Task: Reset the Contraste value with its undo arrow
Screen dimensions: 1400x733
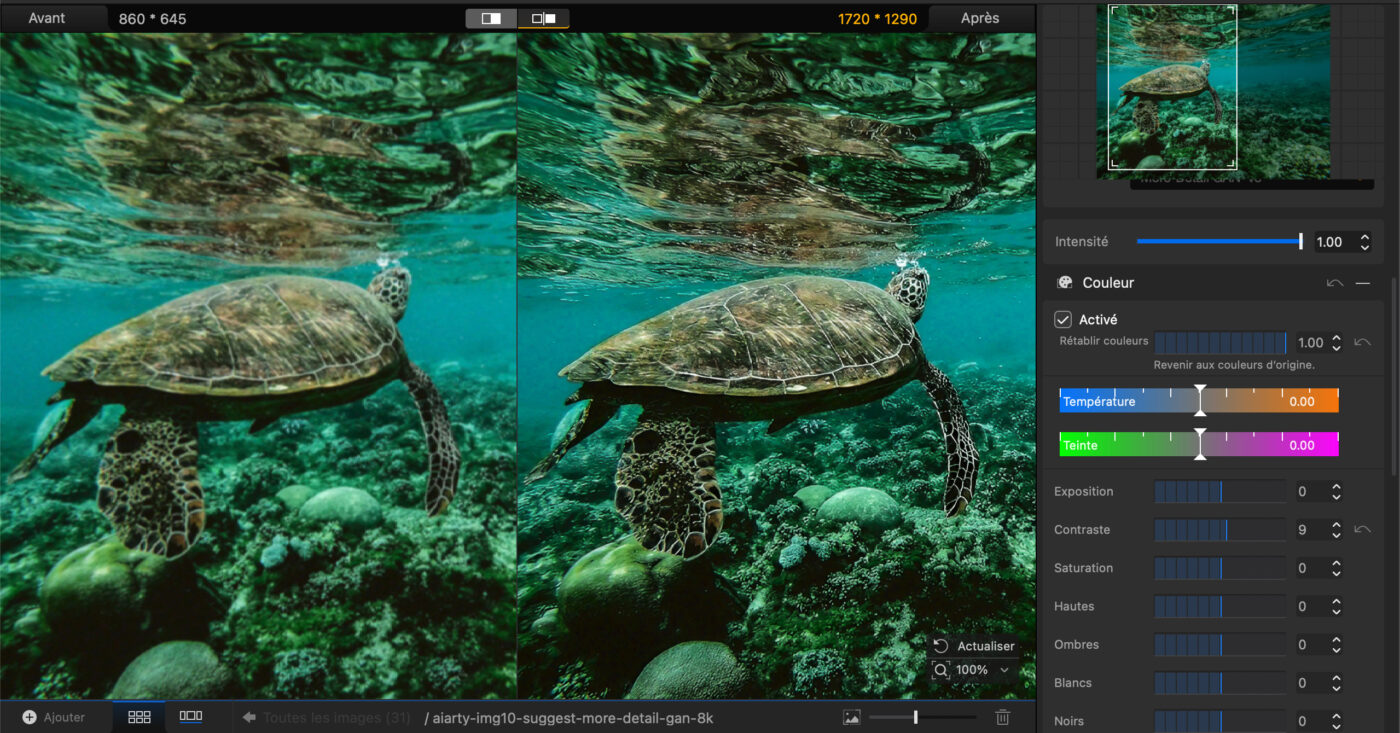Action: click(x=1362, y=529)
